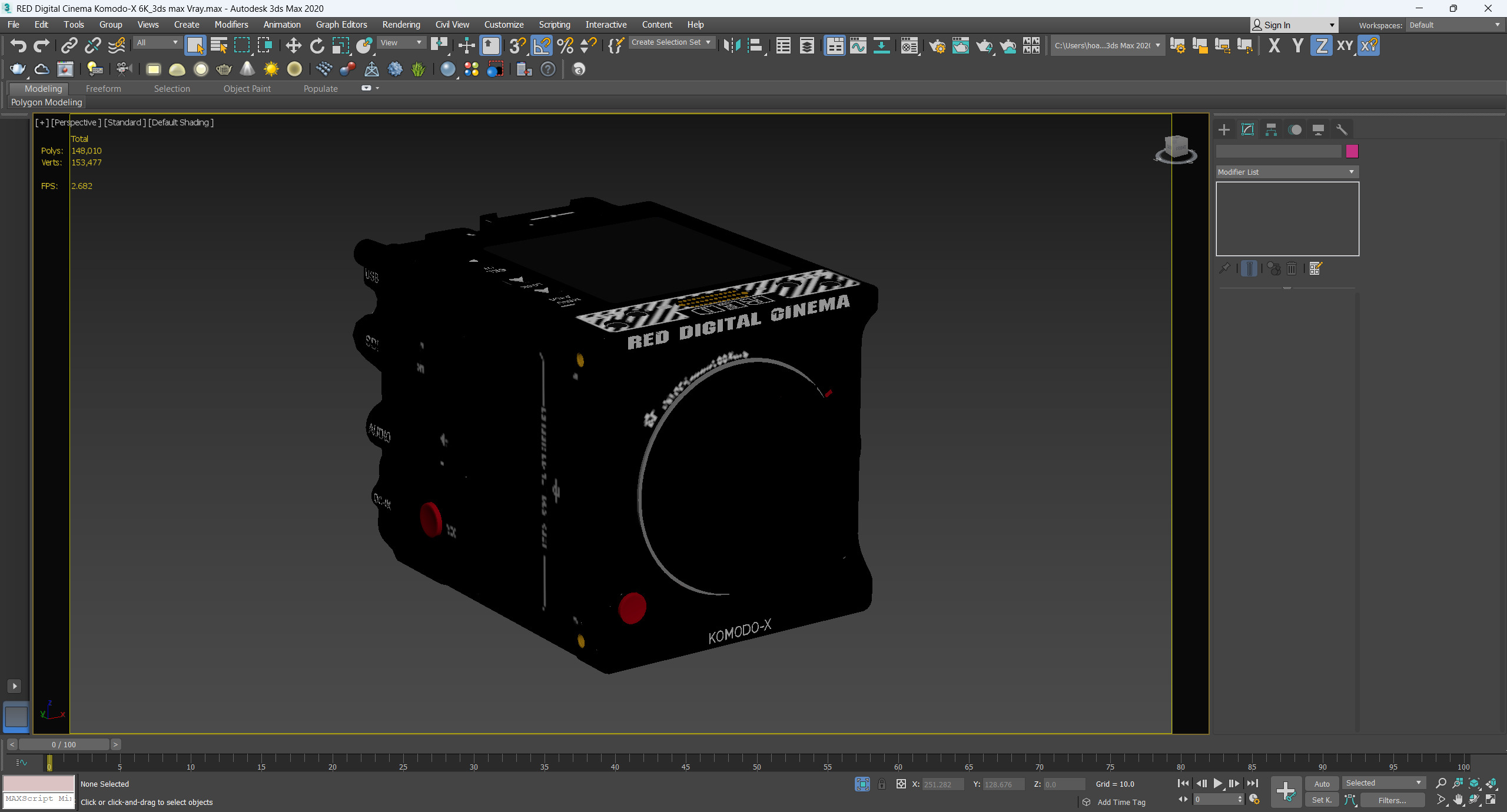The image size is (1507, 812).
Task: Open Select by Name list icon
Action: [x=219, y=45]
